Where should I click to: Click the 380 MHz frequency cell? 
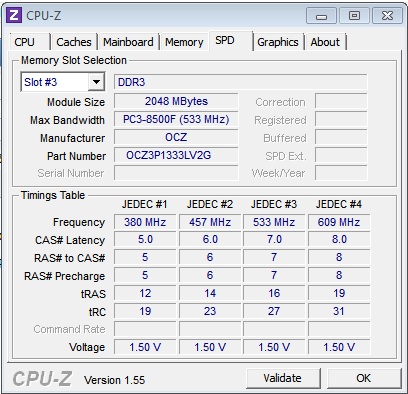[x=145, y=222]
